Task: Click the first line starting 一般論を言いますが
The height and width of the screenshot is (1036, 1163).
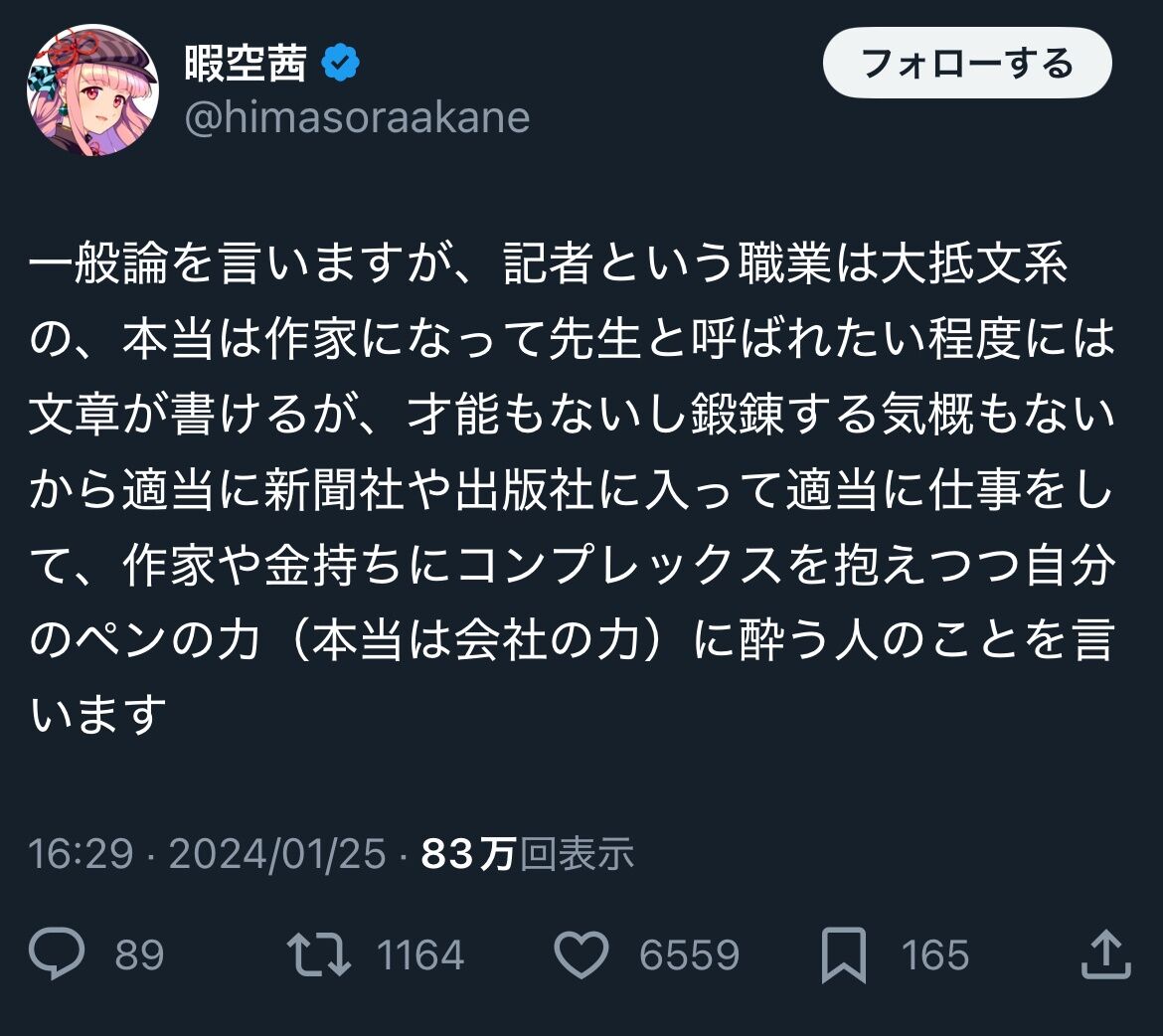Action: (548, 262)
